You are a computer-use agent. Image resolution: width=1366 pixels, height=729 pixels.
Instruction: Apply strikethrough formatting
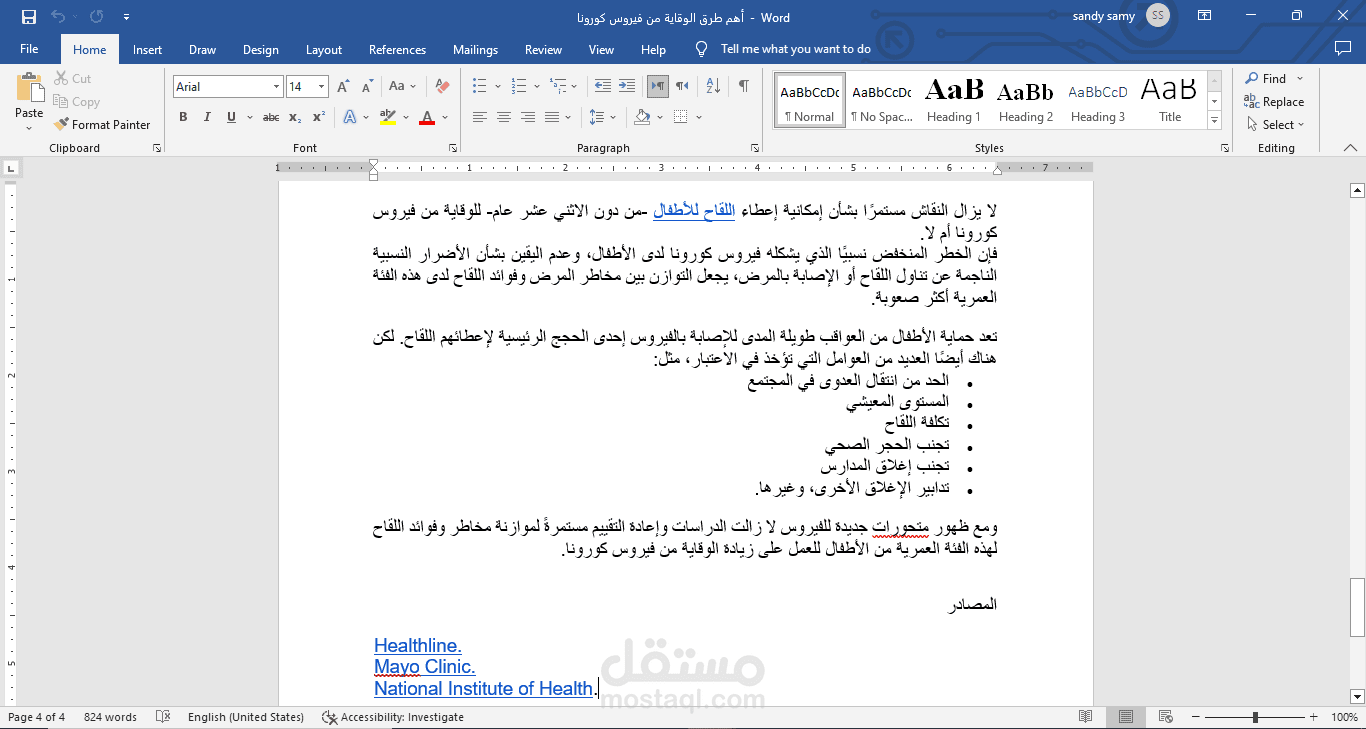pyautogui.click(x=271, y=117)
